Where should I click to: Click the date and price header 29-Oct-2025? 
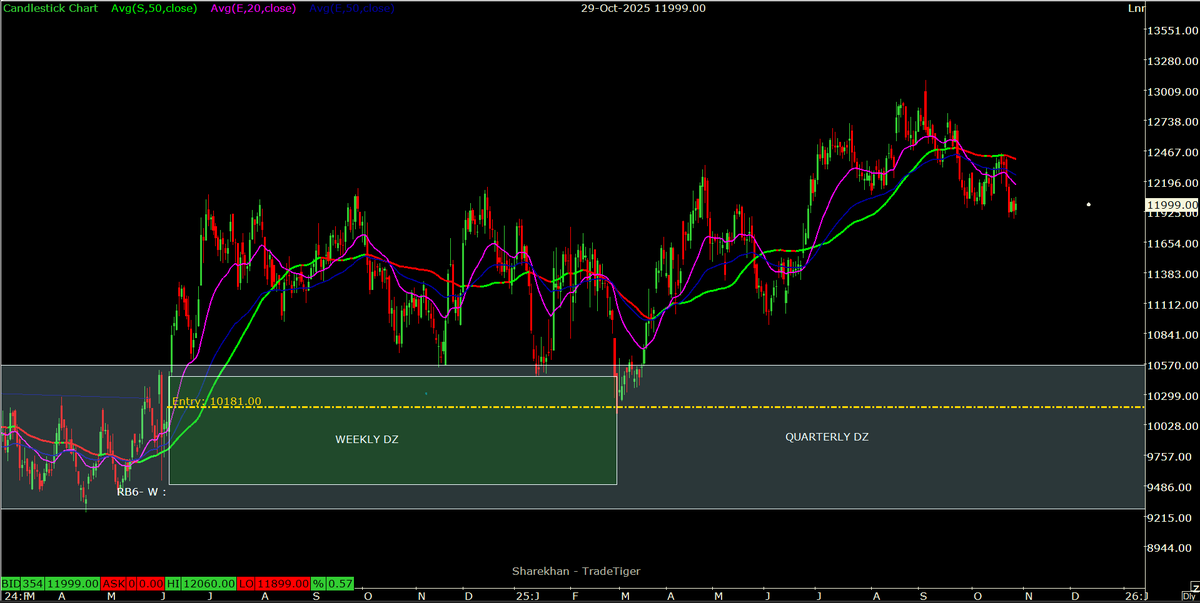[x=643, y=8]
